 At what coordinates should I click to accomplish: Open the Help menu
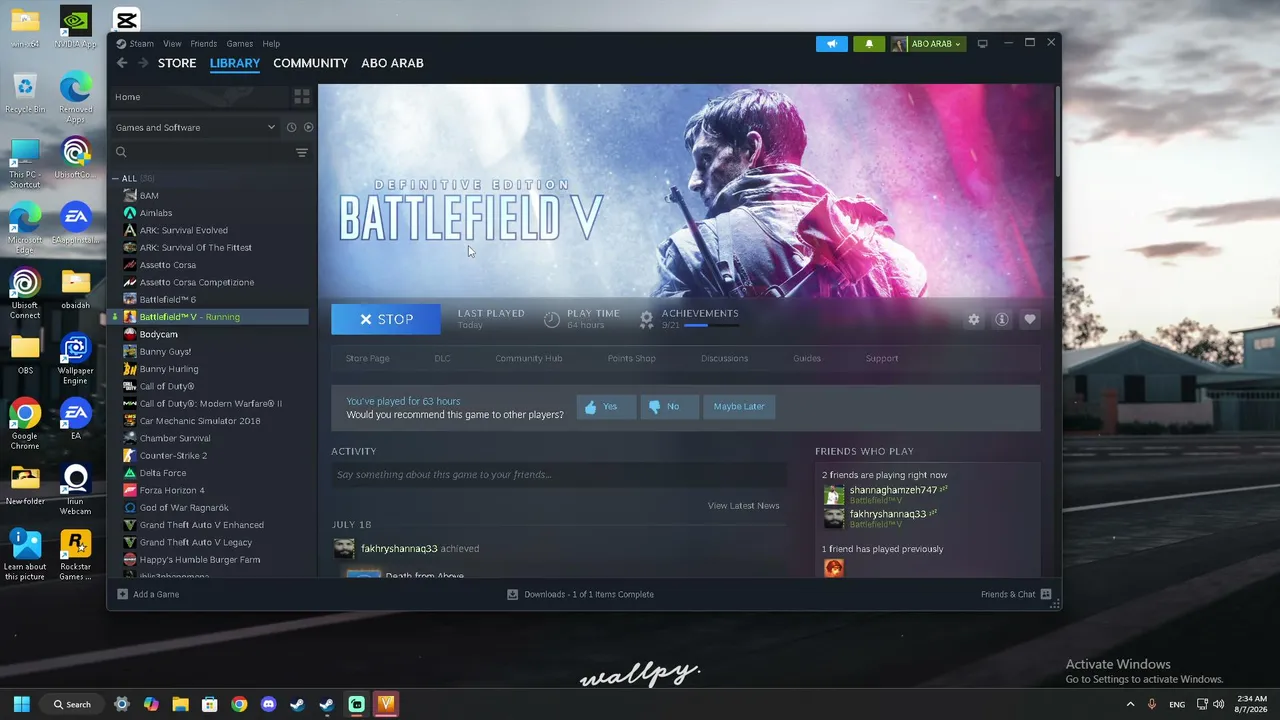point(271,44)
